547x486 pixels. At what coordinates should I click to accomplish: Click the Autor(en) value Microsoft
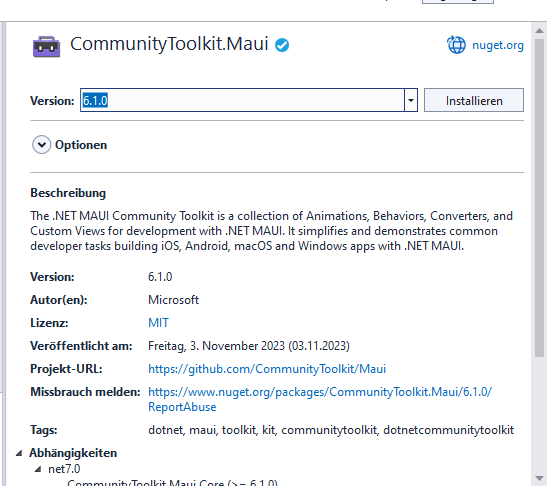pyautogui.click(x=173, y=300)
